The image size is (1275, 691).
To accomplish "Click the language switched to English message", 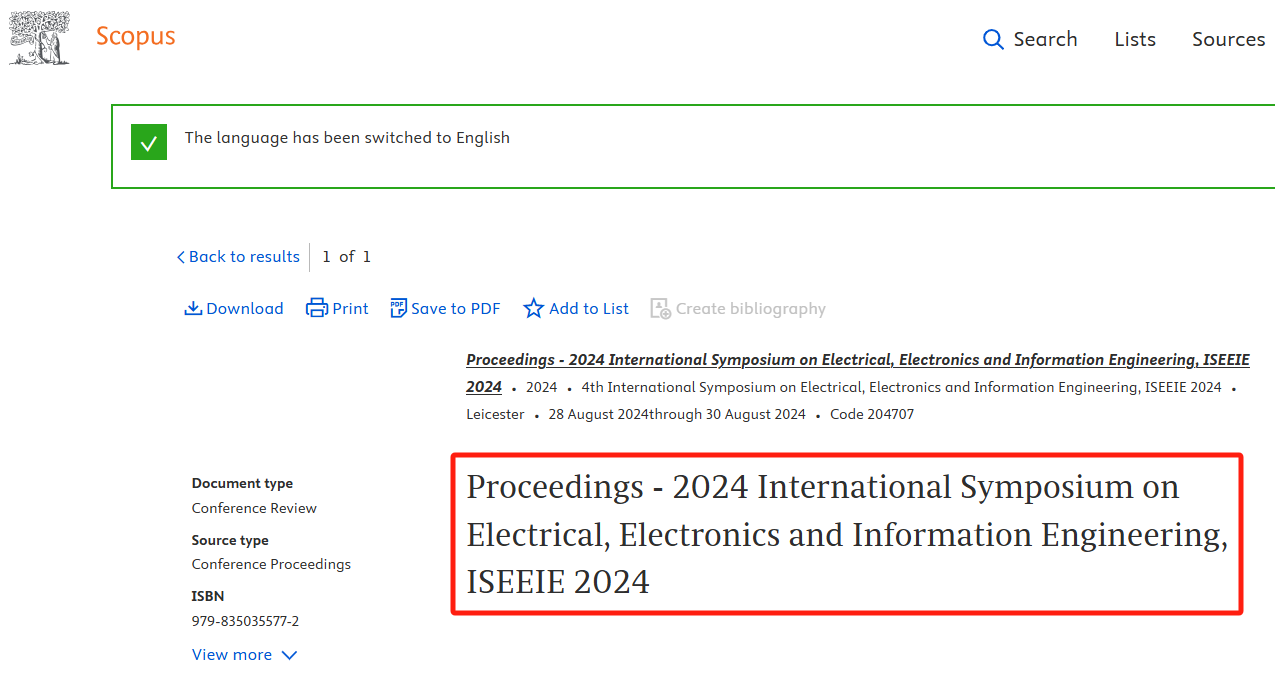I will [x=347, y=138].
